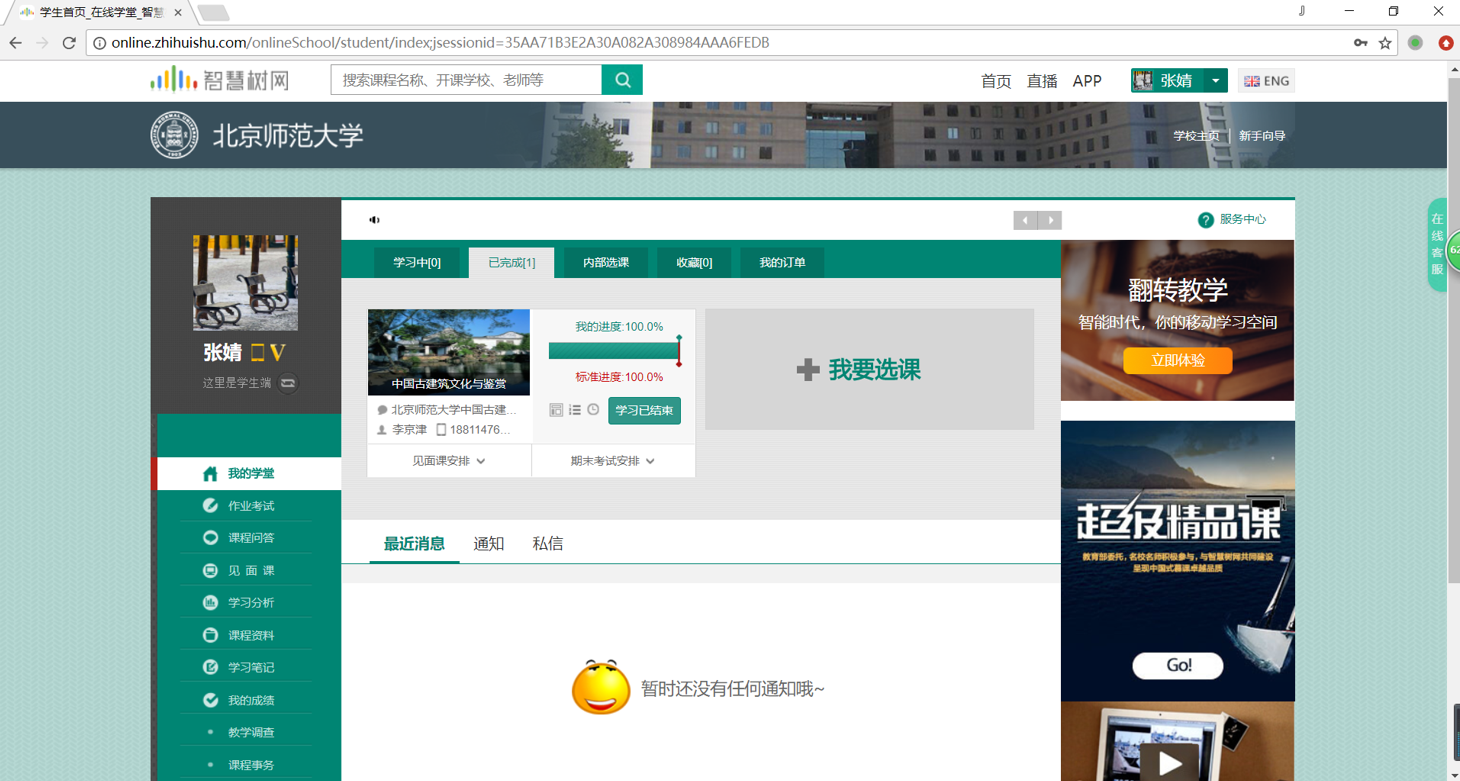Click the plus icon in 我要选课

click(x=808, y=370)
